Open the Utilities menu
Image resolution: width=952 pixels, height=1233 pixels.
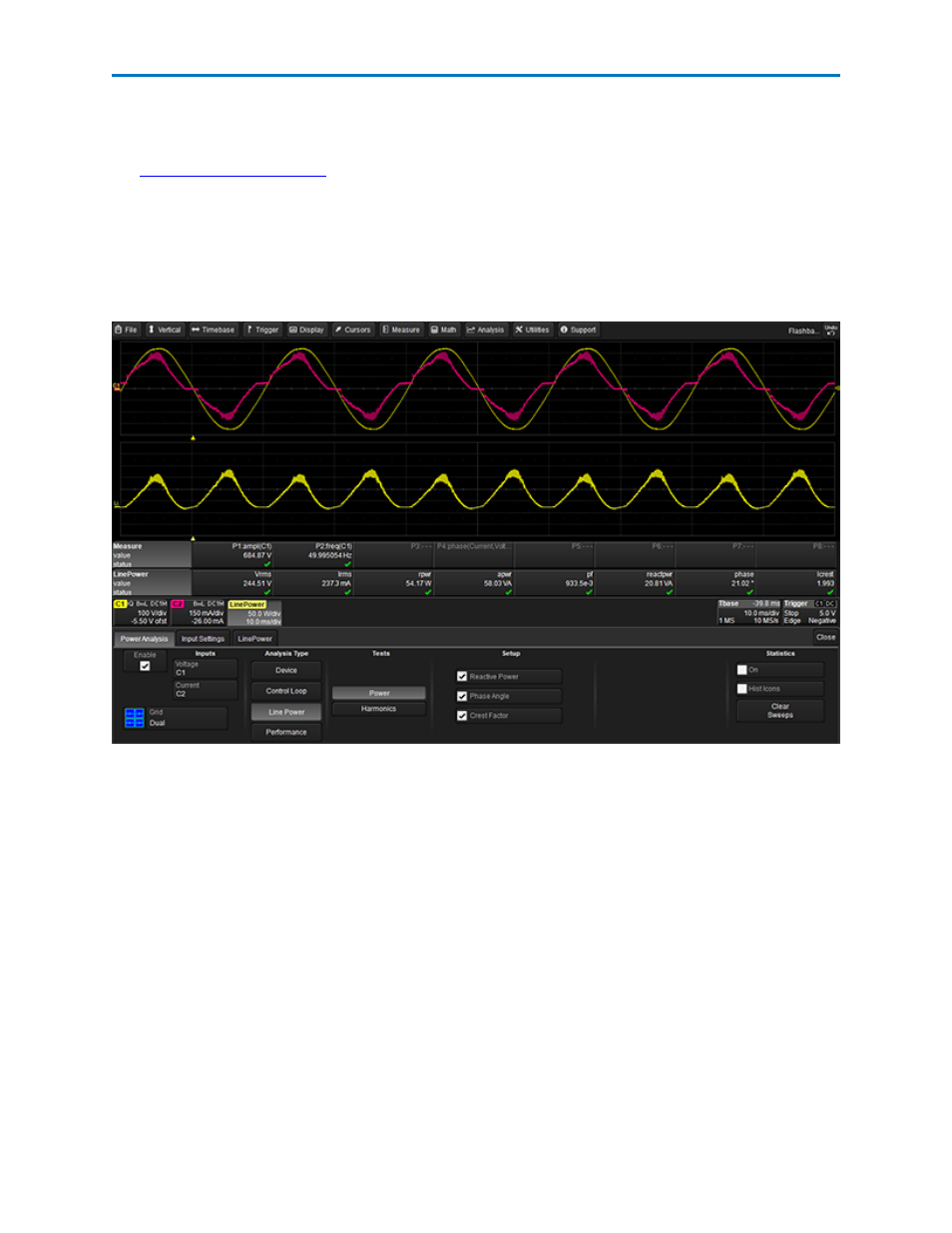(x=533, y=329)
